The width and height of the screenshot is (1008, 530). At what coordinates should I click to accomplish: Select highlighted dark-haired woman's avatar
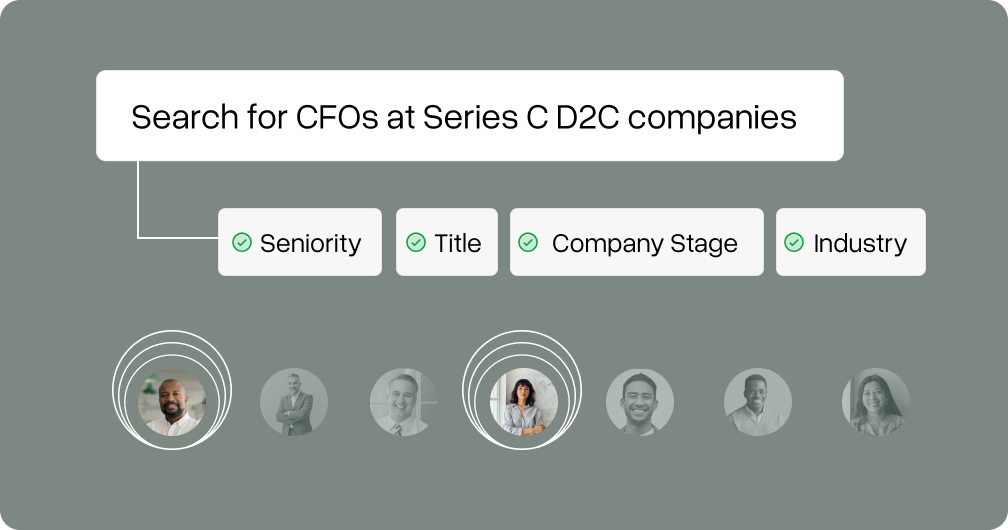523,402
